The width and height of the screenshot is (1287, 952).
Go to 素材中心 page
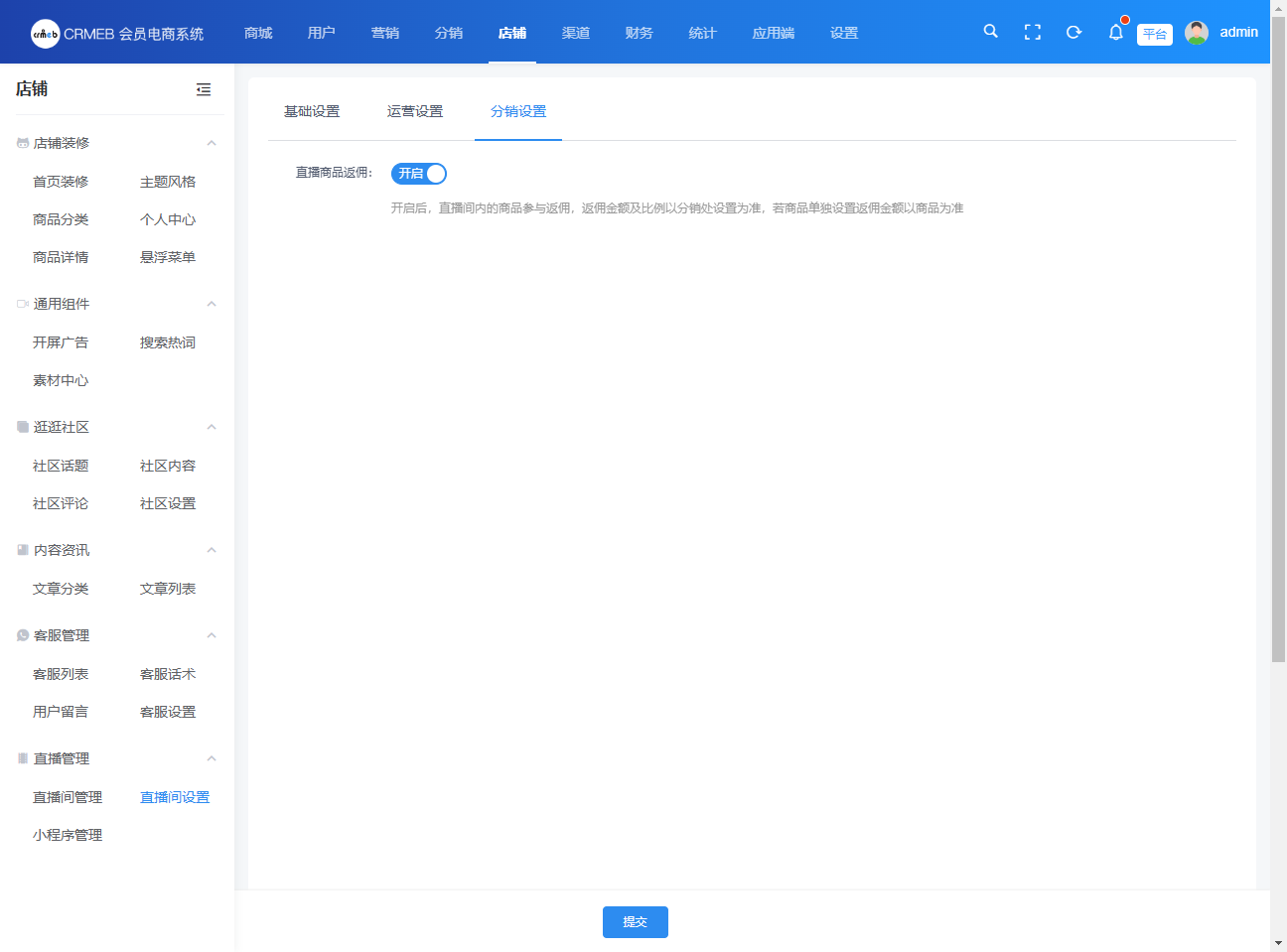pyautogui.click(x=61, y=380)
